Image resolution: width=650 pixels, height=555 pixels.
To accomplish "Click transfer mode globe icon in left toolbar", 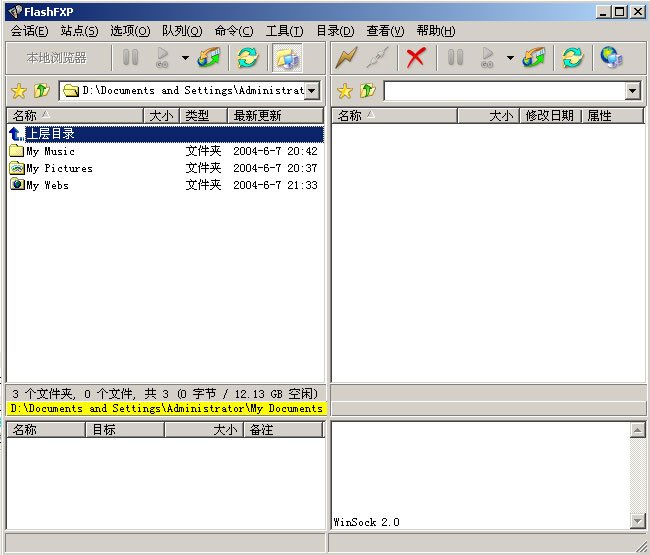I will click(x=209, y=57).
